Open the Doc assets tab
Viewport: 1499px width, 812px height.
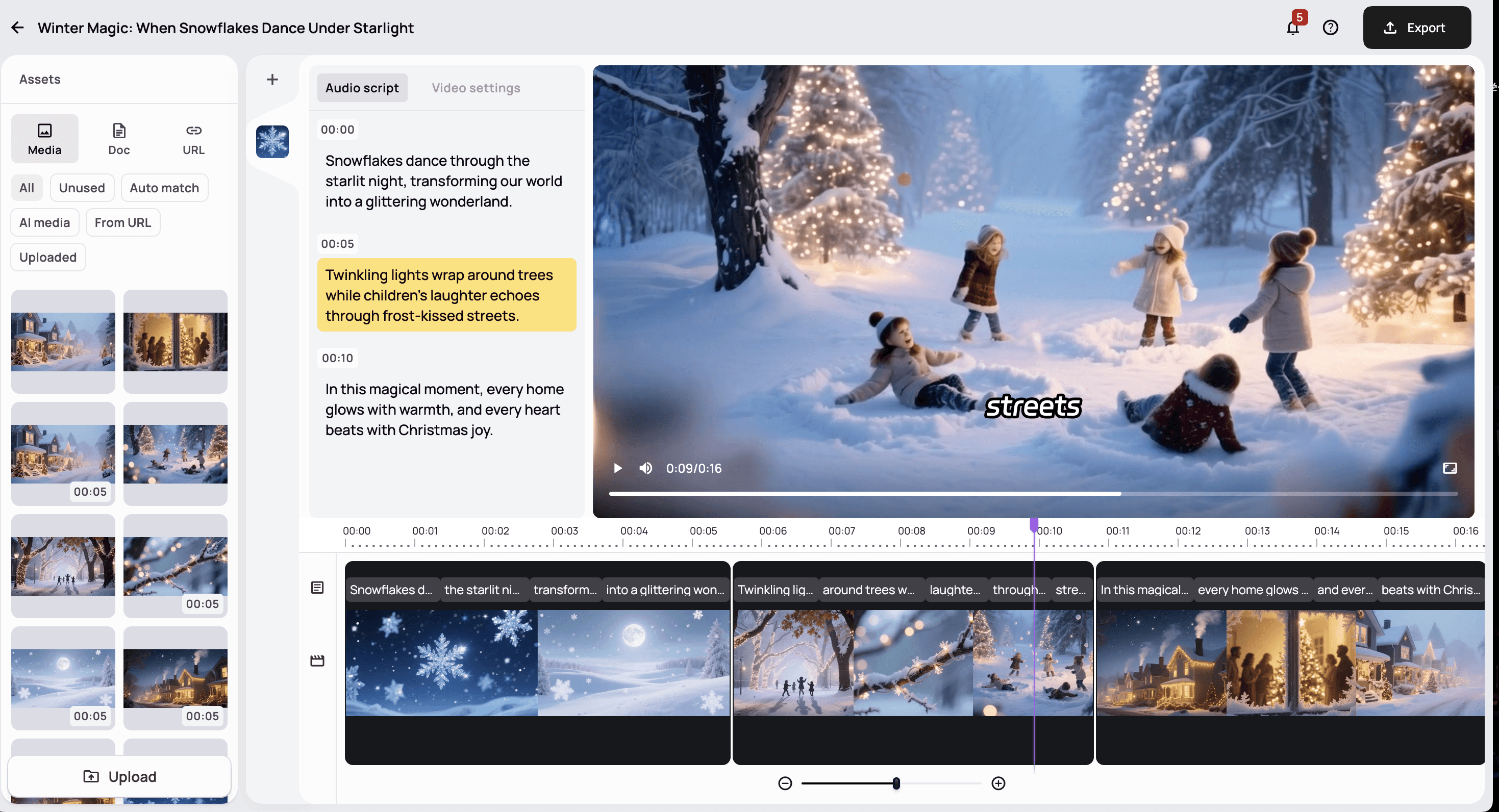pos(119,138)
